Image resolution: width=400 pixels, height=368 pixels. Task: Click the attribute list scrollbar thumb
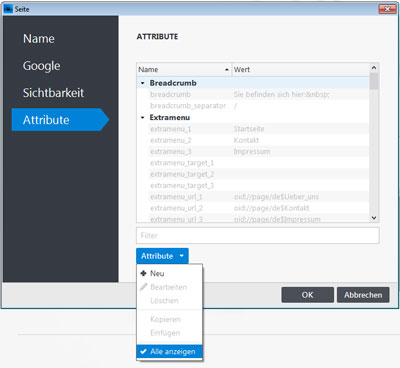click(374, 81)
